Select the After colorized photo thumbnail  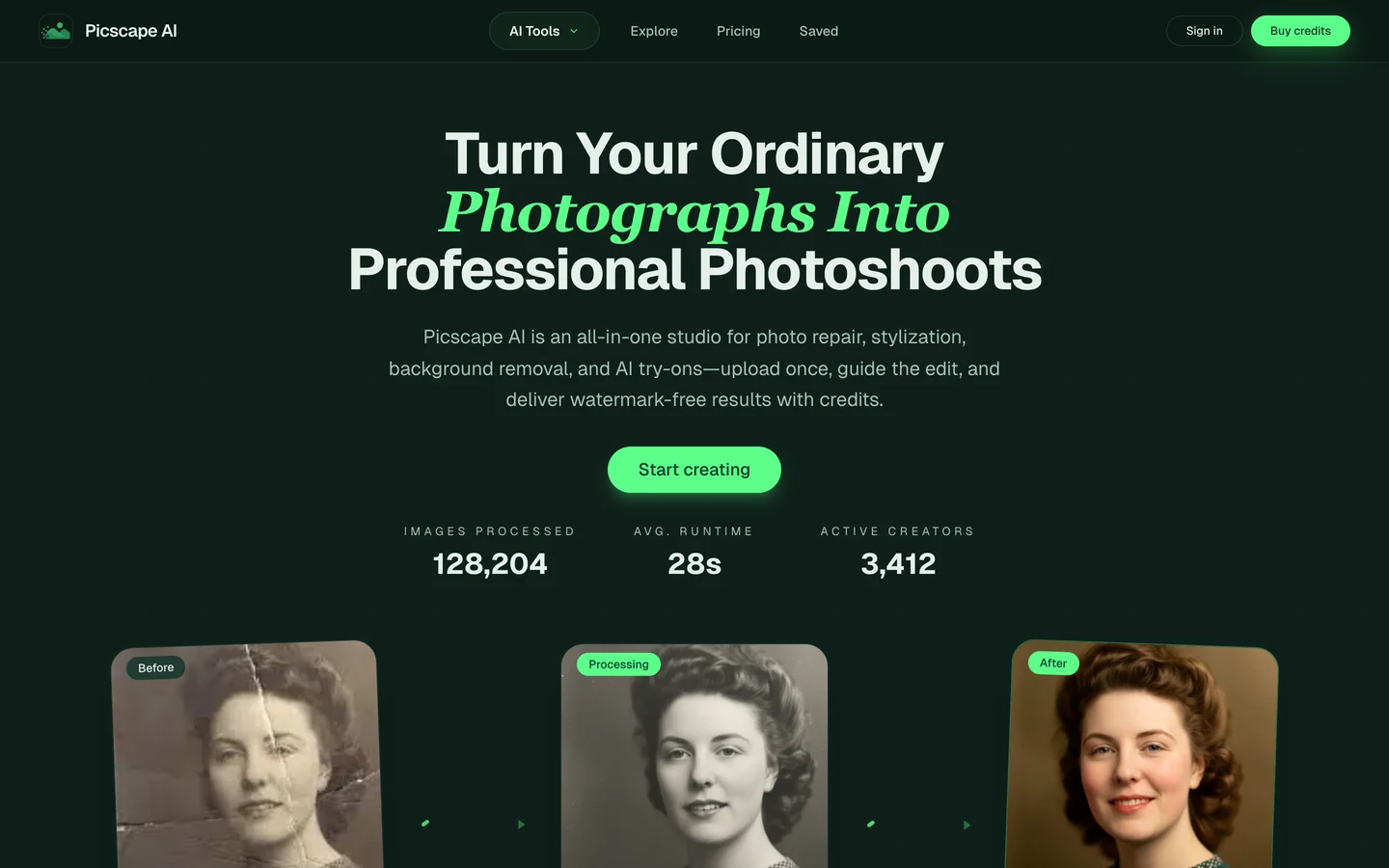click(x=1142, y=754)
